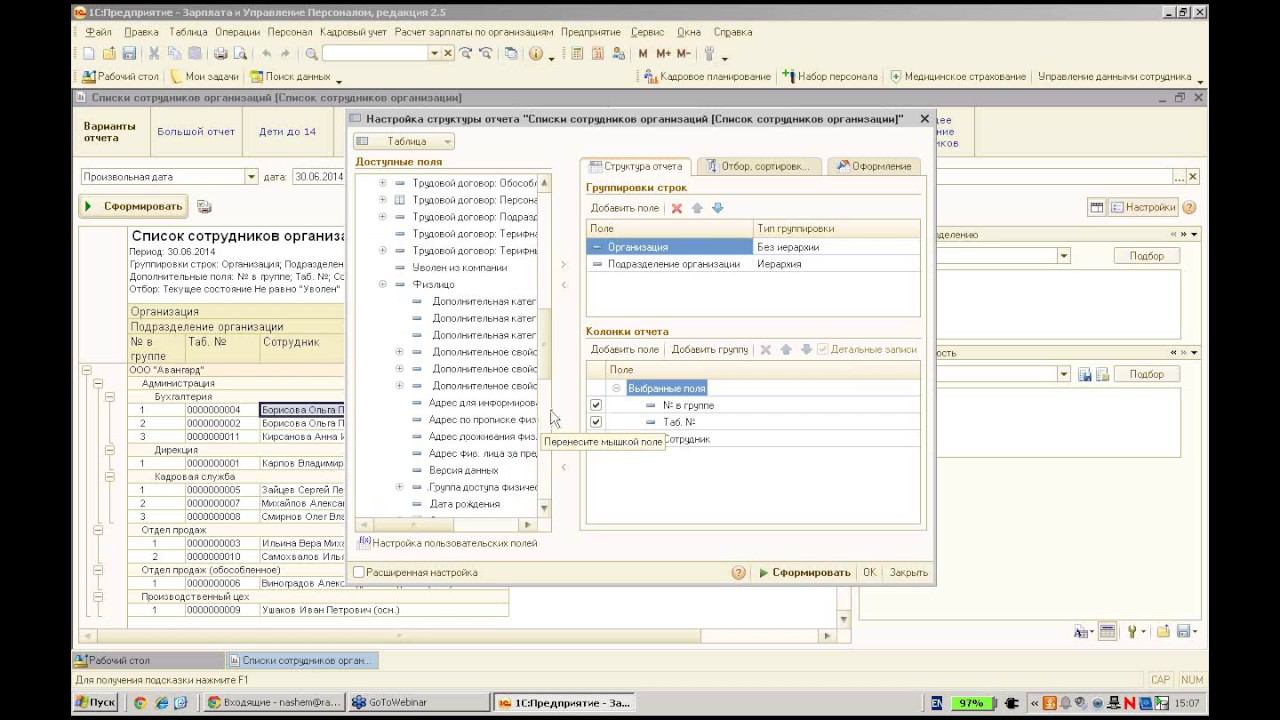Image resolution: width=1280 pixels, height=720 pixels.
Task: Click the help question mark icon in dialog
Action: [x=738, y=573]
